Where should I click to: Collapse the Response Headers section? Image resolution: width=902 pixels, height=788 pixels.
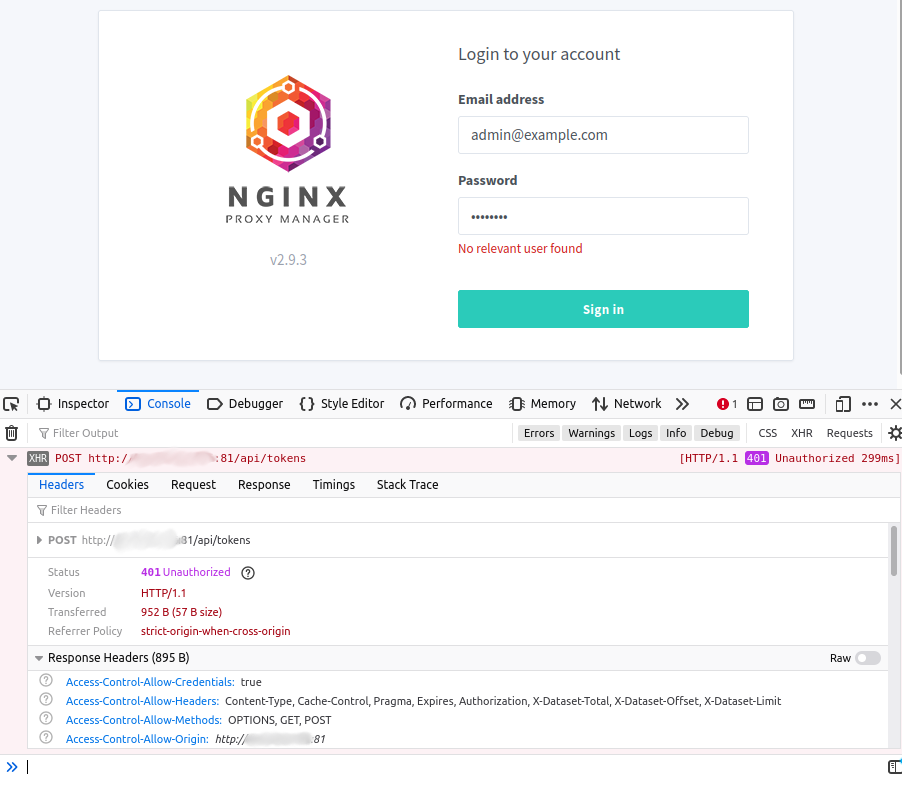pos(38,658)
